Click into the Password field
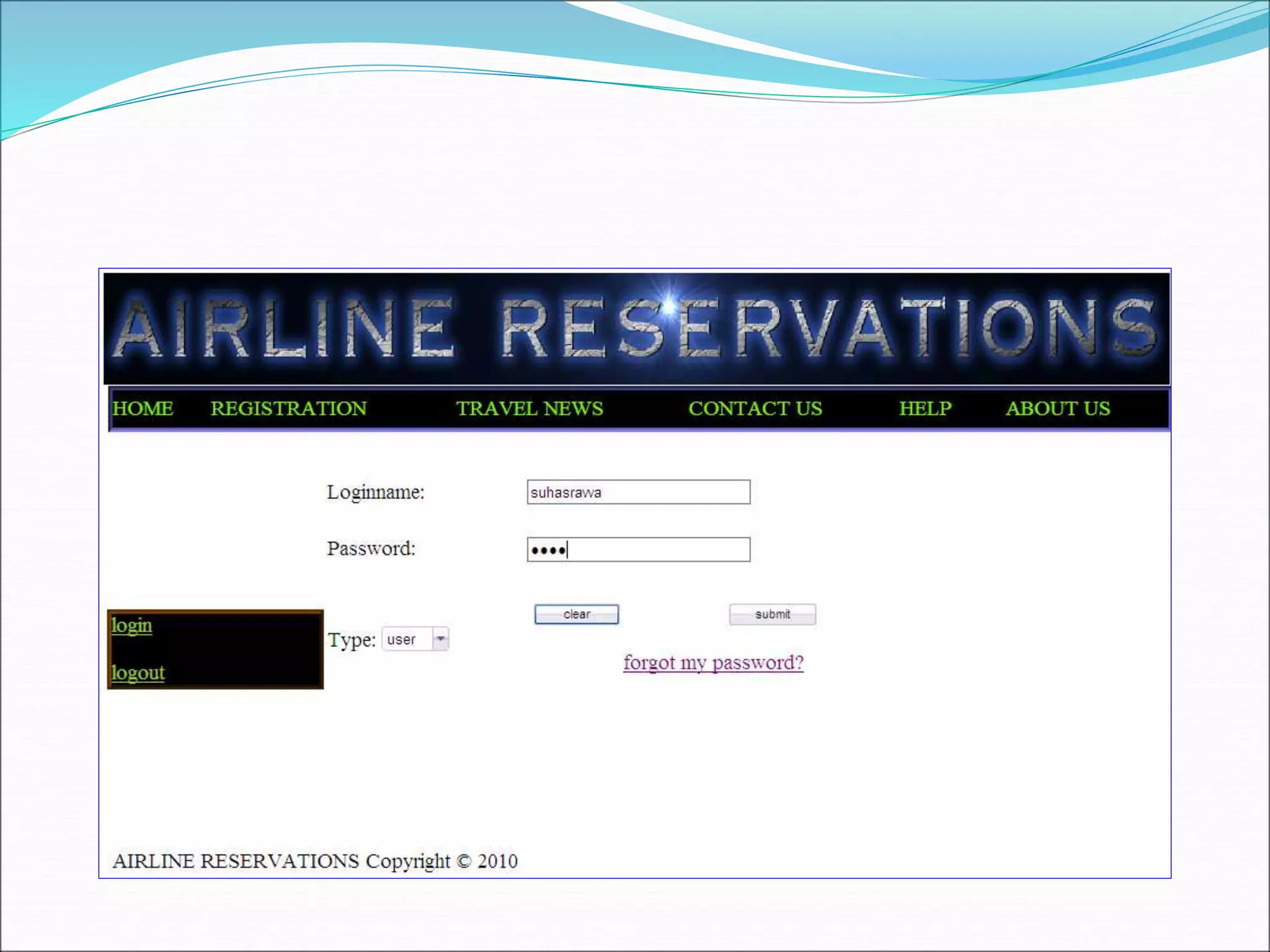This screenshot has width=1270, height=952. 639,550
